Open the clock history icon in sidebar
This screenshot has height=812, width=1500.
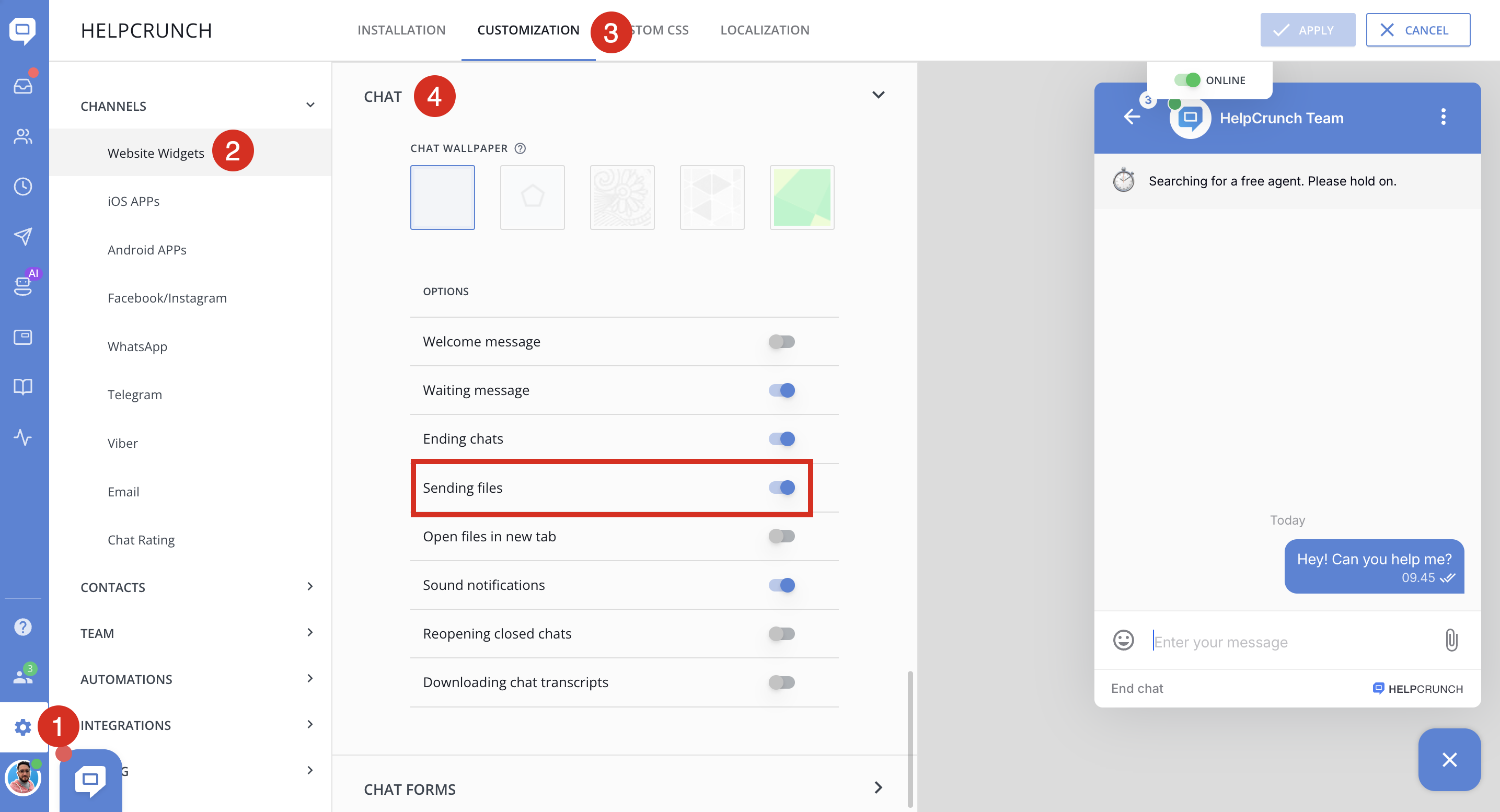pos(22,187)
